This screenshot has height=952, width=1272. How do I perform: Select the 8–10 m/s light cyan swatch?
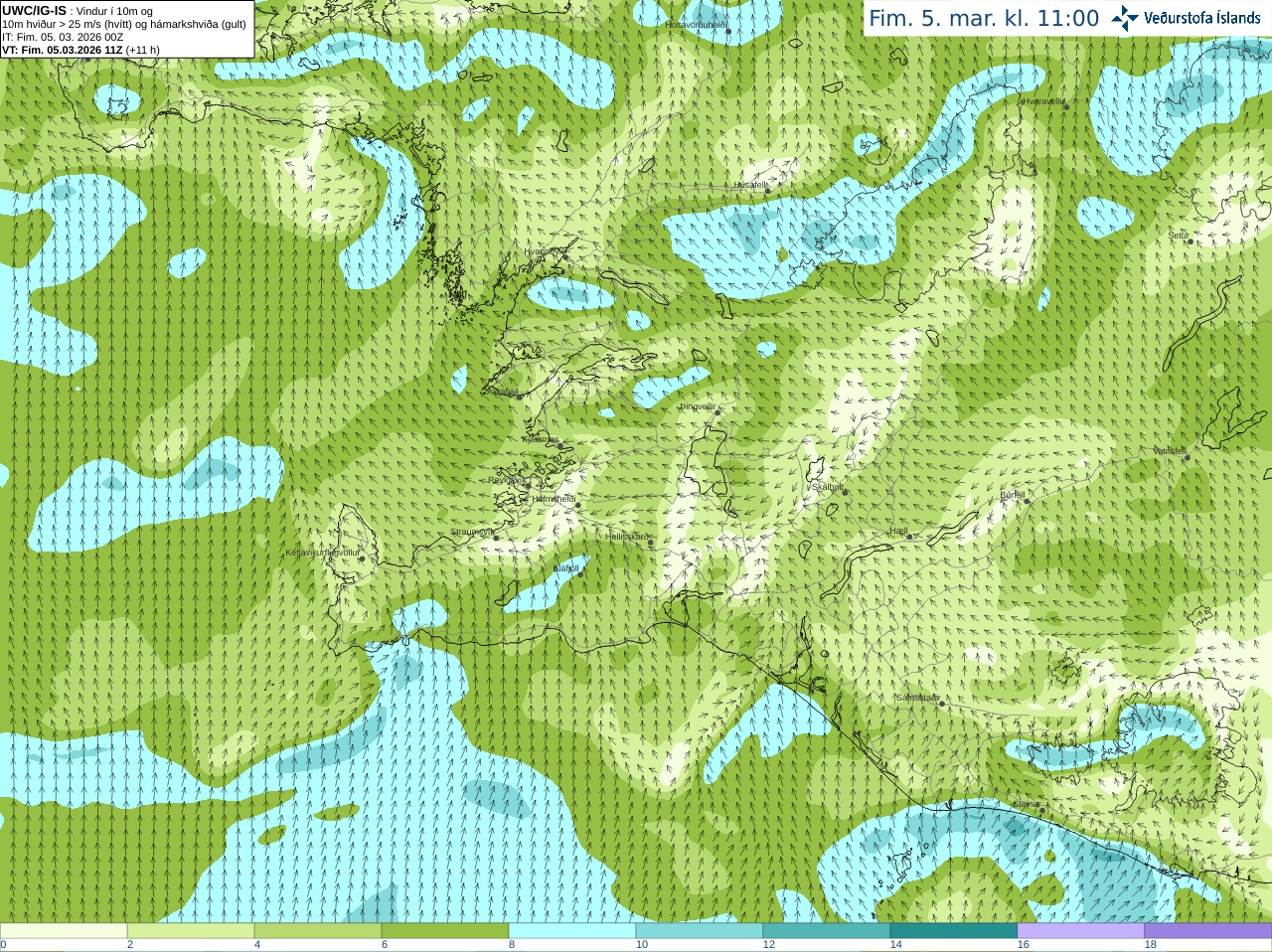tap(572, 931)
